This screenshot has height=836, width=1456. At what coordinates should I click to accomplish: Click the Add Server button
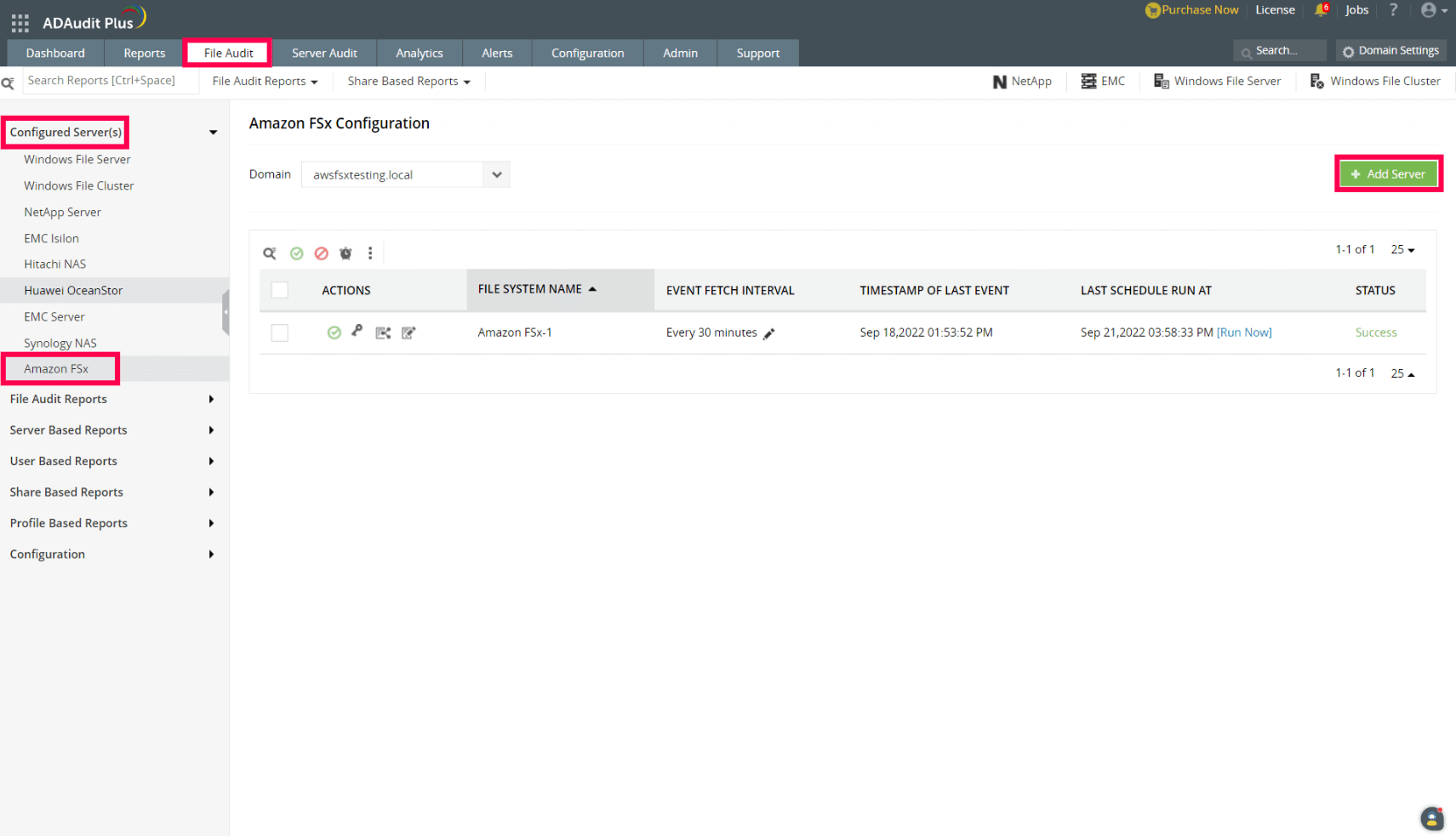coord(1388,173)
